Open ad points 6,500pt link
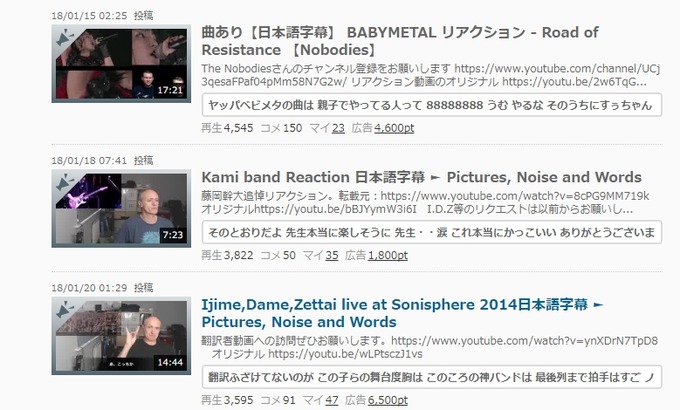 [388, 400]
